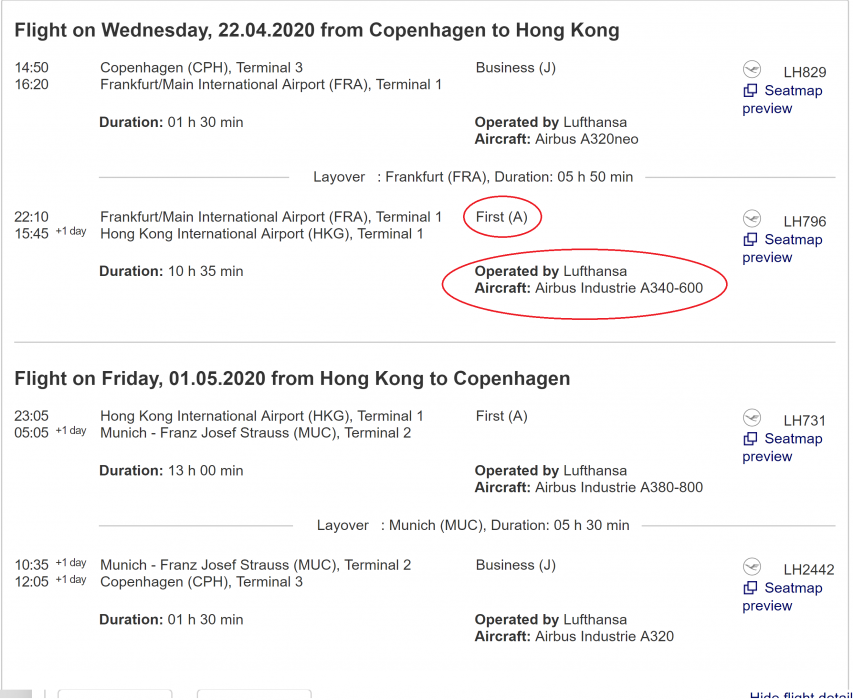
Task: Click the popup-window icon under flight LH731
Action: tap(750, 439)
